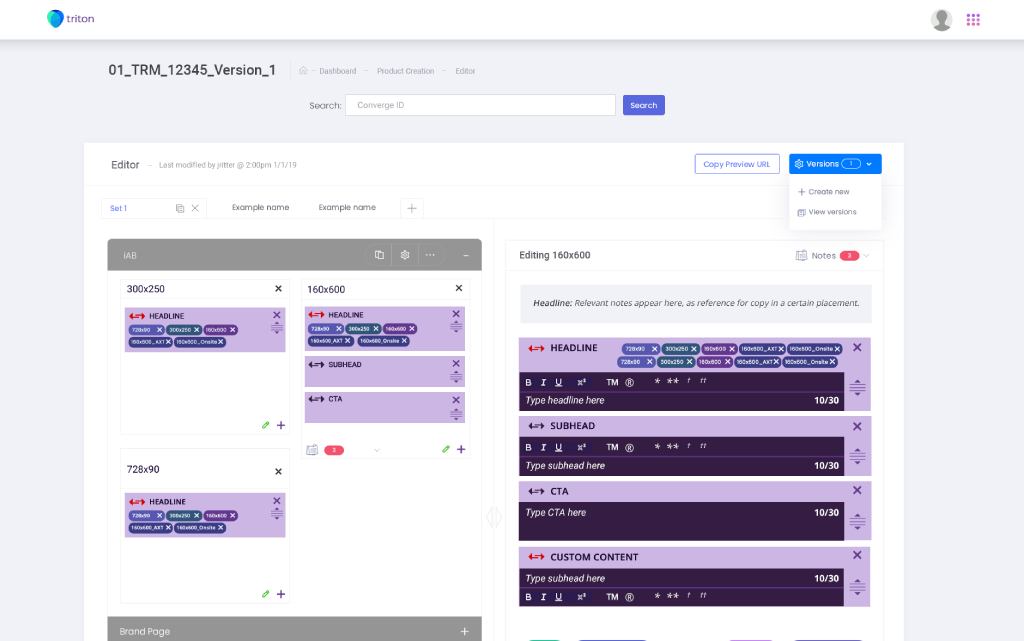The height and width of the screenshot is (641, 1024).
Task: Toggle italic in the Subhead editor toolbar
Action: (543, 447)
